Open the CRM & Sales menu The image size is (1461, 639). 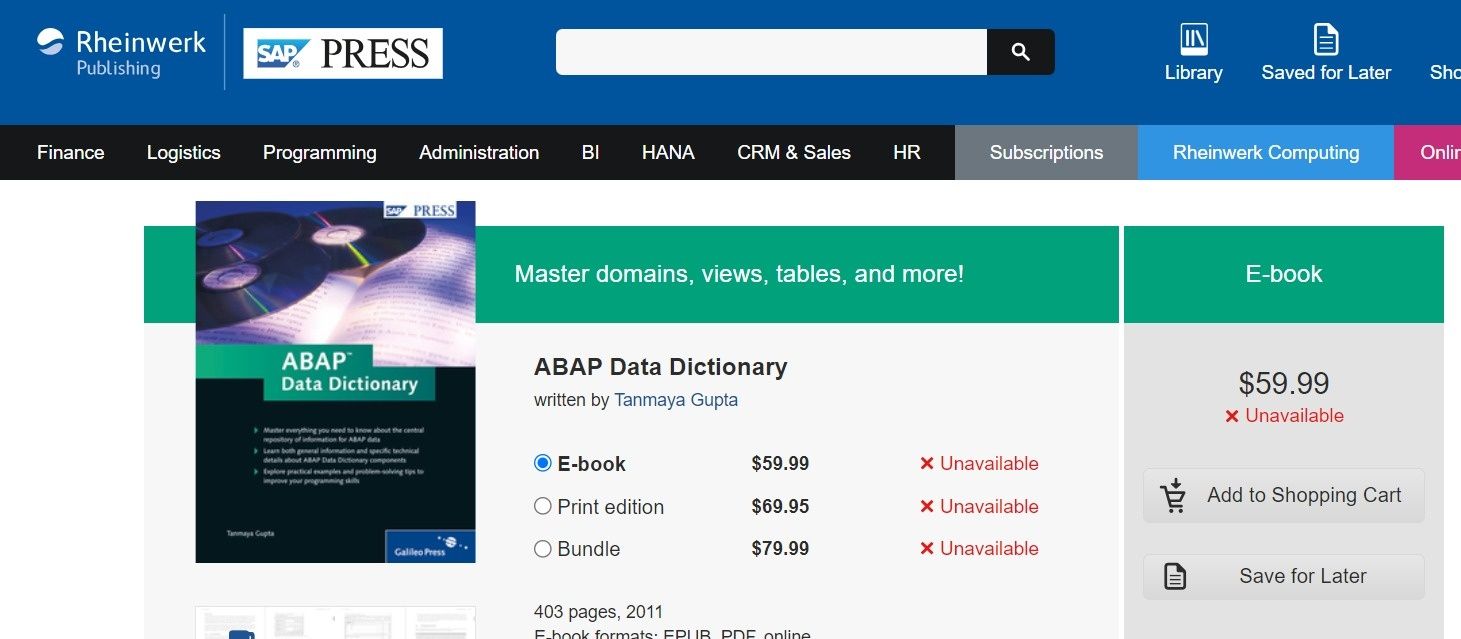(794, 153)
